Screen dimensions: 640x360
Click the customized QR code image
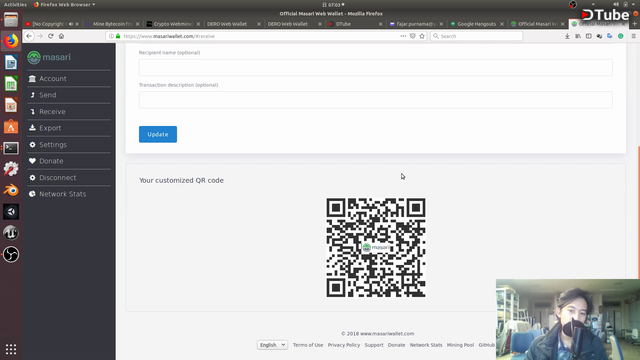click(376, 247)
